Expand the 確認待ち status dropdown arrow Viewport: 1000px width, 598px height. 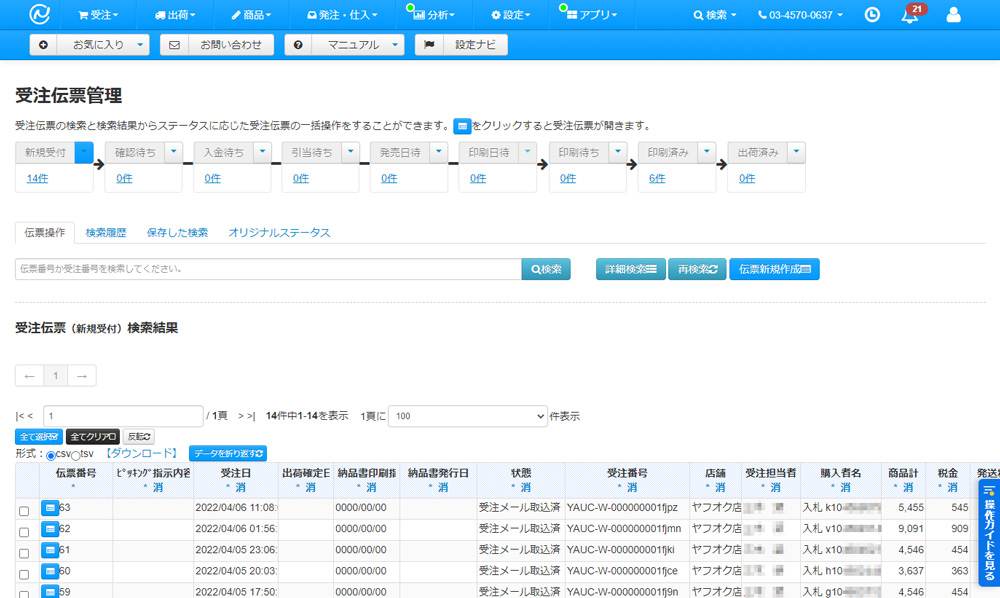[x=173, y=152]
